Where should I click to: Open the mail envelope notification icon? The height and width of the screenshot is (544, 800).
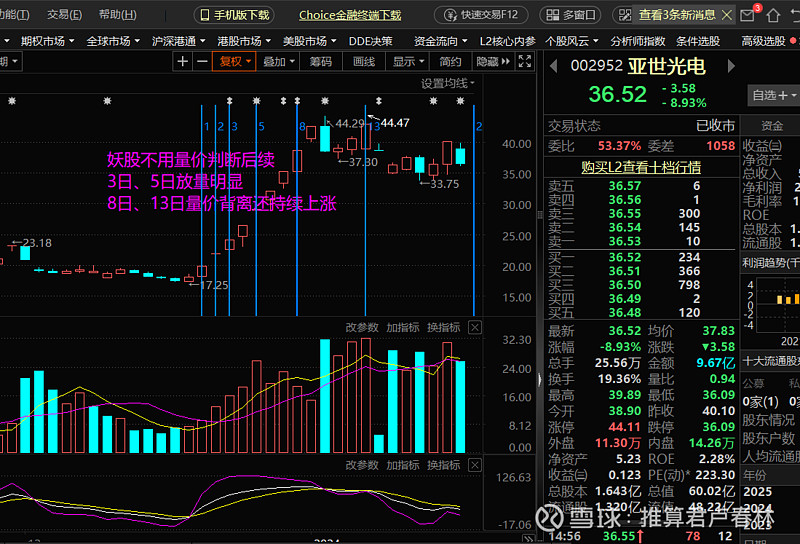pyautogui.click(x=747, y=15)
